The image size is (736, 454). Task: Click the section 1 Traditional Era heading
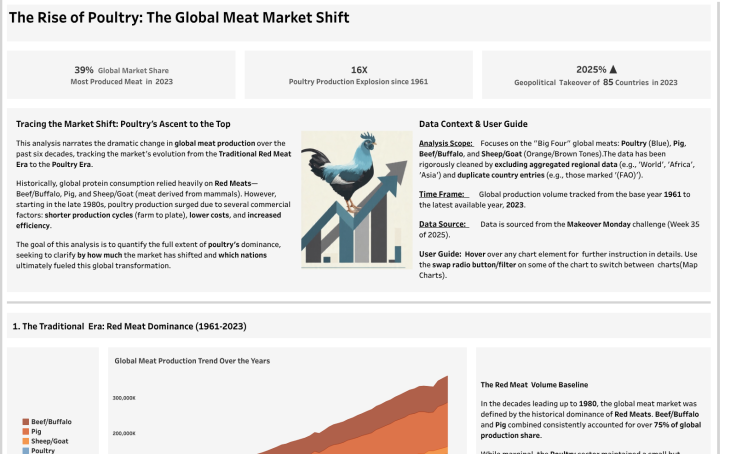tap(129, 326)
